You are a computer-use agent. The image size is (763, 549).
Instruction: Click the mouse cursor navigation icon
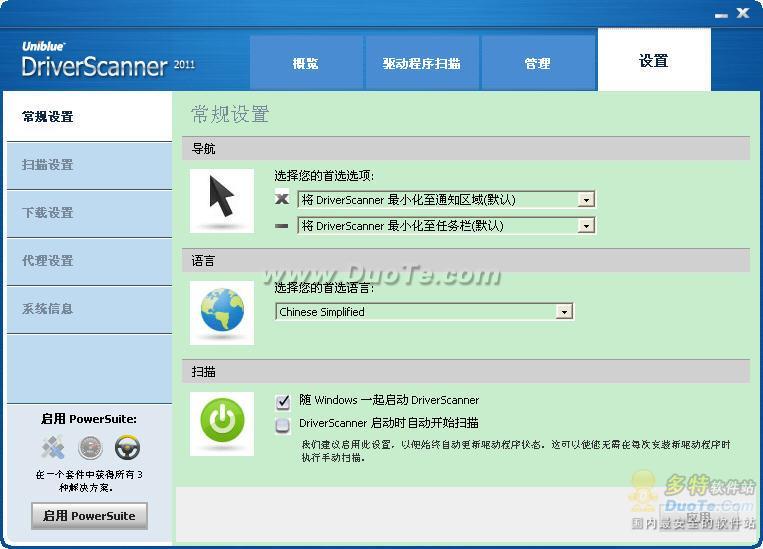(222, 201)
